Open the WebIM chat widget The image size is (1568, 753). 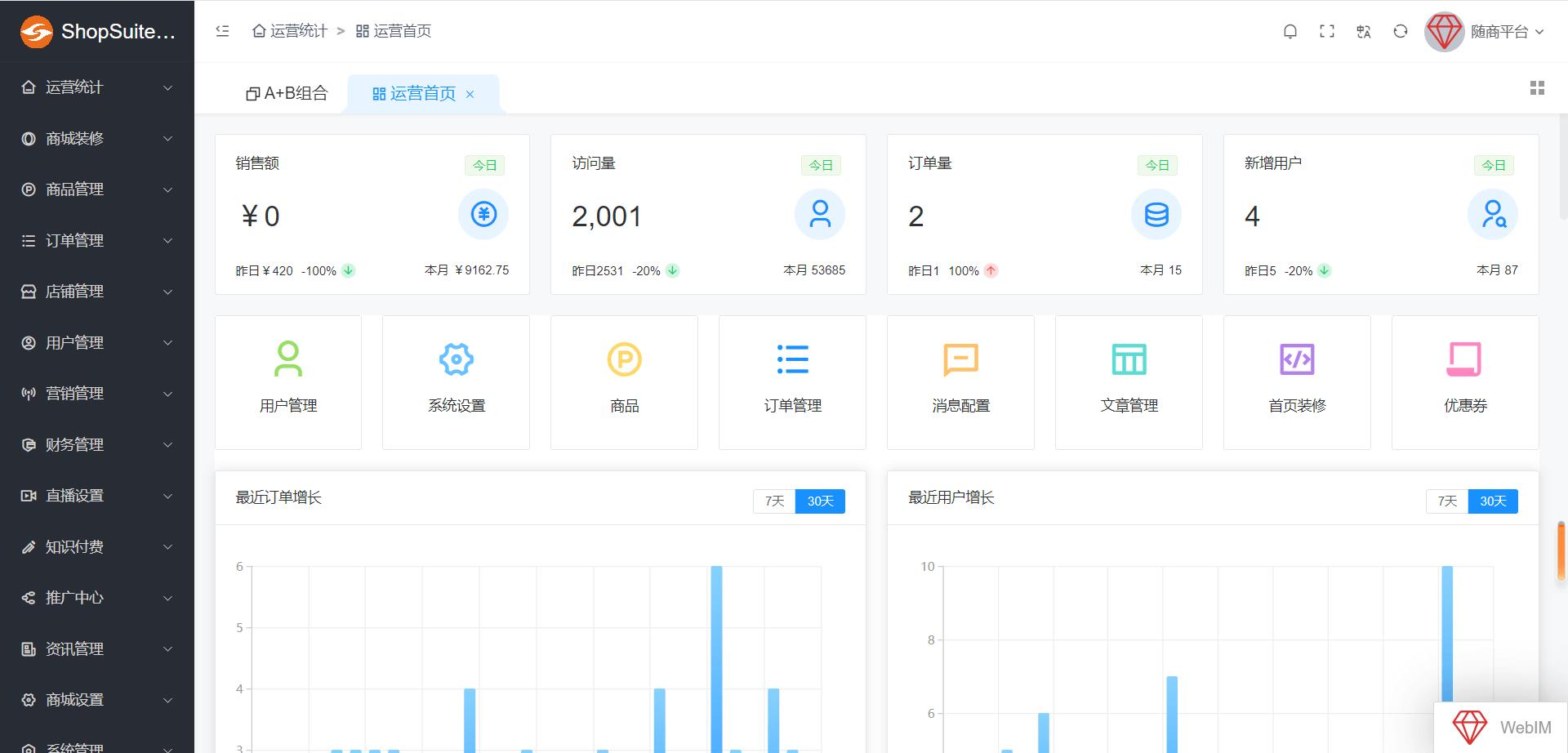point(1501,727)
